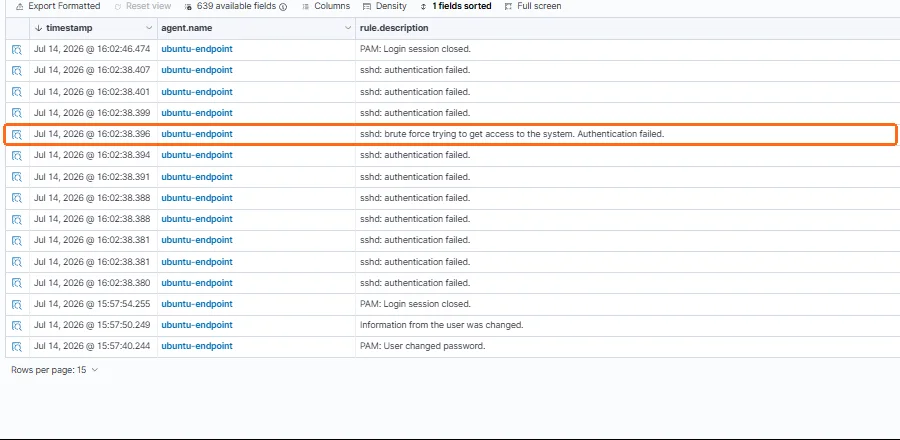The width and height of the screenshot is (900, 440).
Task: Click the Export Formatted button
Action: pyautogui.click(x=57, y=6)
